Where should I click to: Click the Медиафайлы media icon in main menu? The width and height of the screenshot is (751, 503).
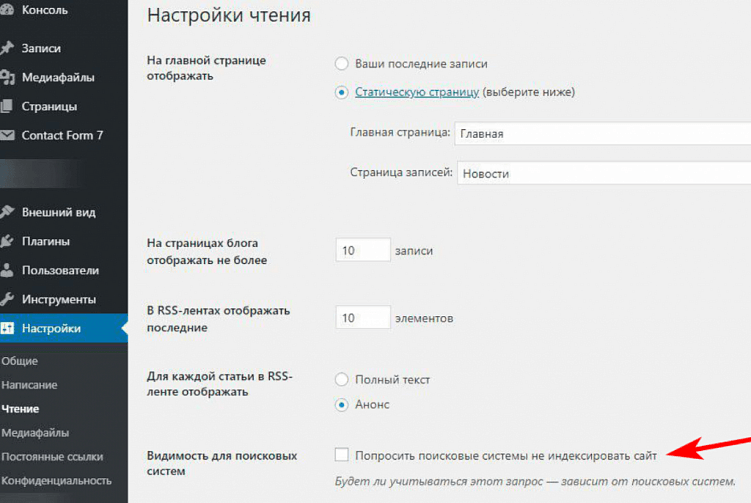coord(7,77)
